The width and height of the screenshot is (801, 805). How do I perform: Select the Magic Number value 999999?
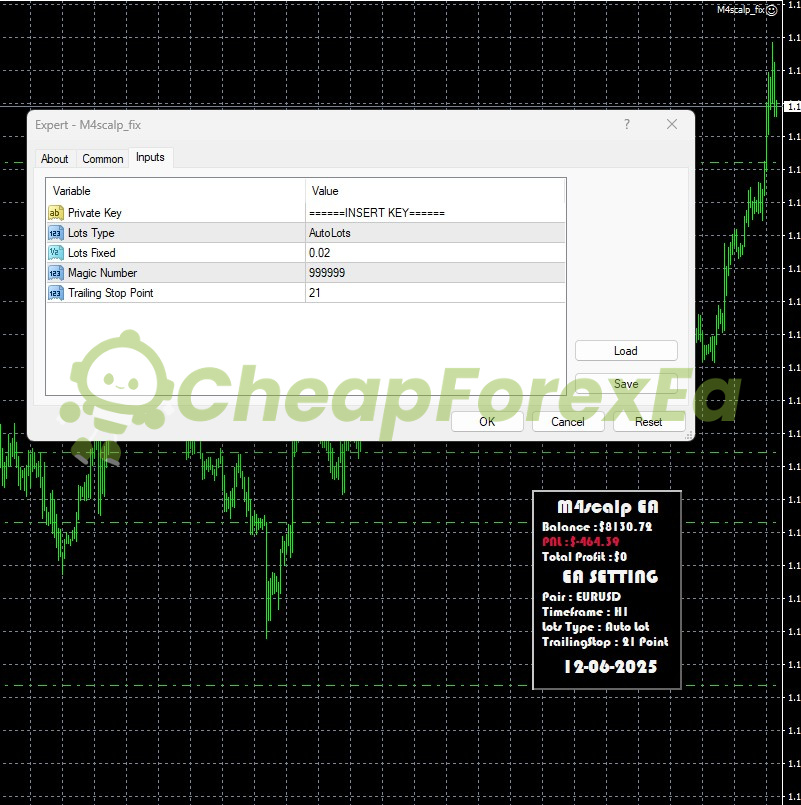point(435,273)
